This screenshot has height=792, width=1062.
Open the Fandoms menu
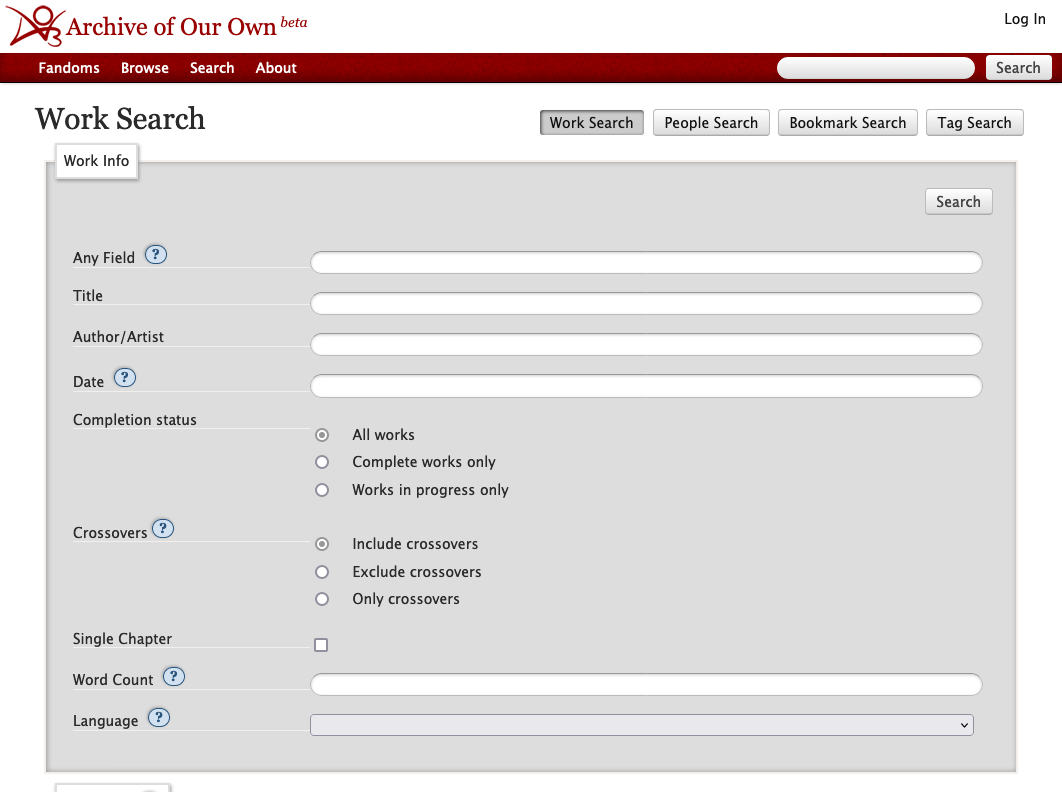pos(69,68)
